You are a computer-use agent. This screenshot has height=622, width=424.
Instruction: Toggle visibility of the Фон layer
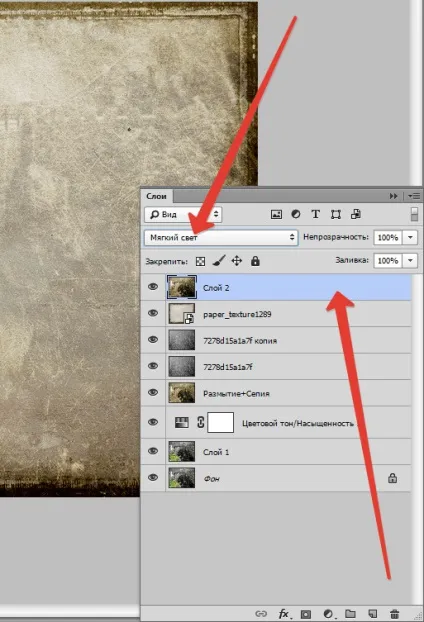click(153, 477)
